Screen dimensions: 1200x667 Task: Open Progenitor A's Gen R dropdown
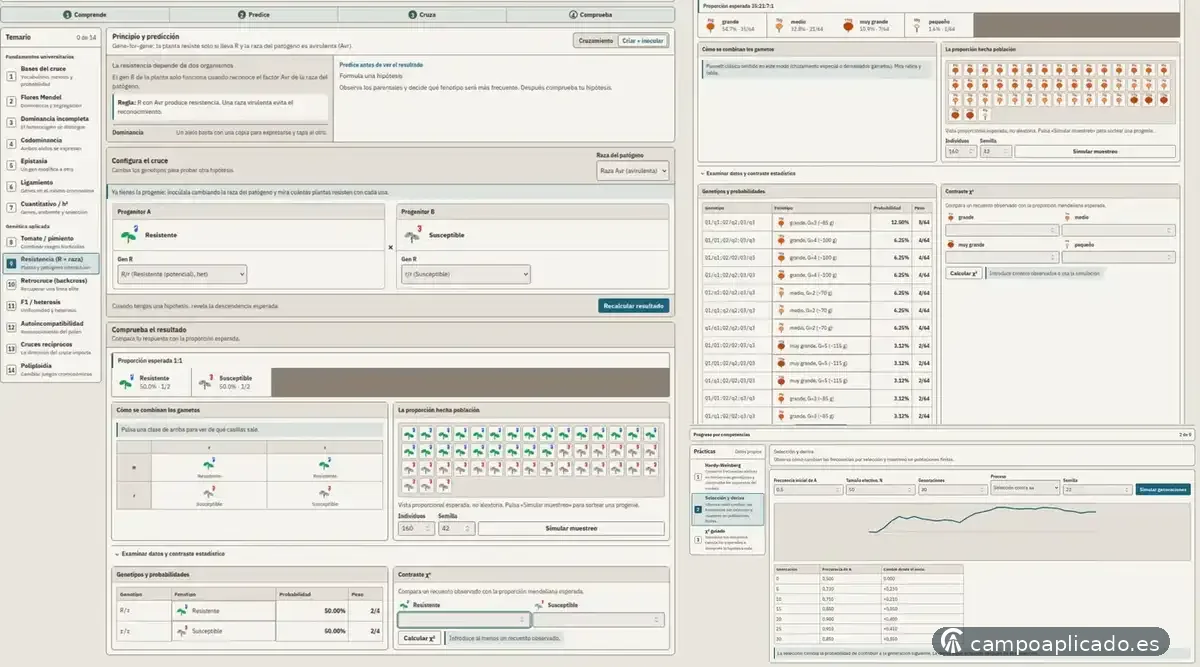[x=182, y=274]
